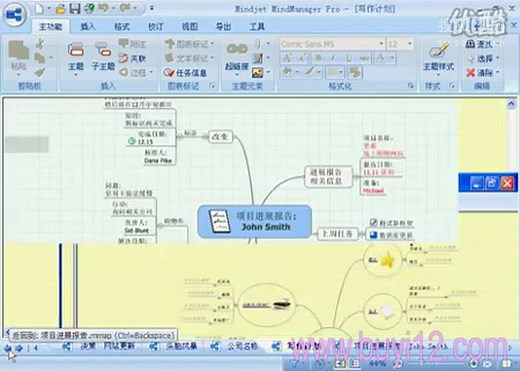Switch to the 视图 ribbon tab
The height and width of the screenshot is (371, 520).
pyautogui.click(x=189, y=27)
